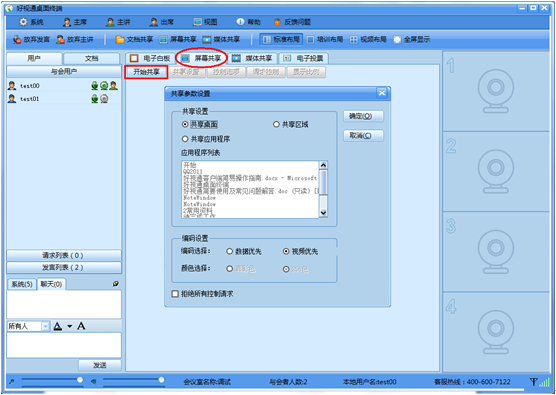556x395 pixels.
Task: Click the speaker volume slider handle
Action: 162,380
